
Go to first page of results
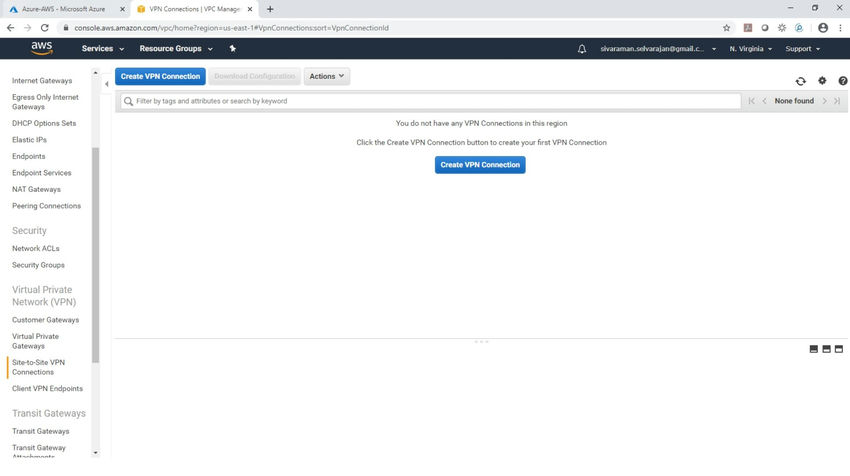pos(751,101)
